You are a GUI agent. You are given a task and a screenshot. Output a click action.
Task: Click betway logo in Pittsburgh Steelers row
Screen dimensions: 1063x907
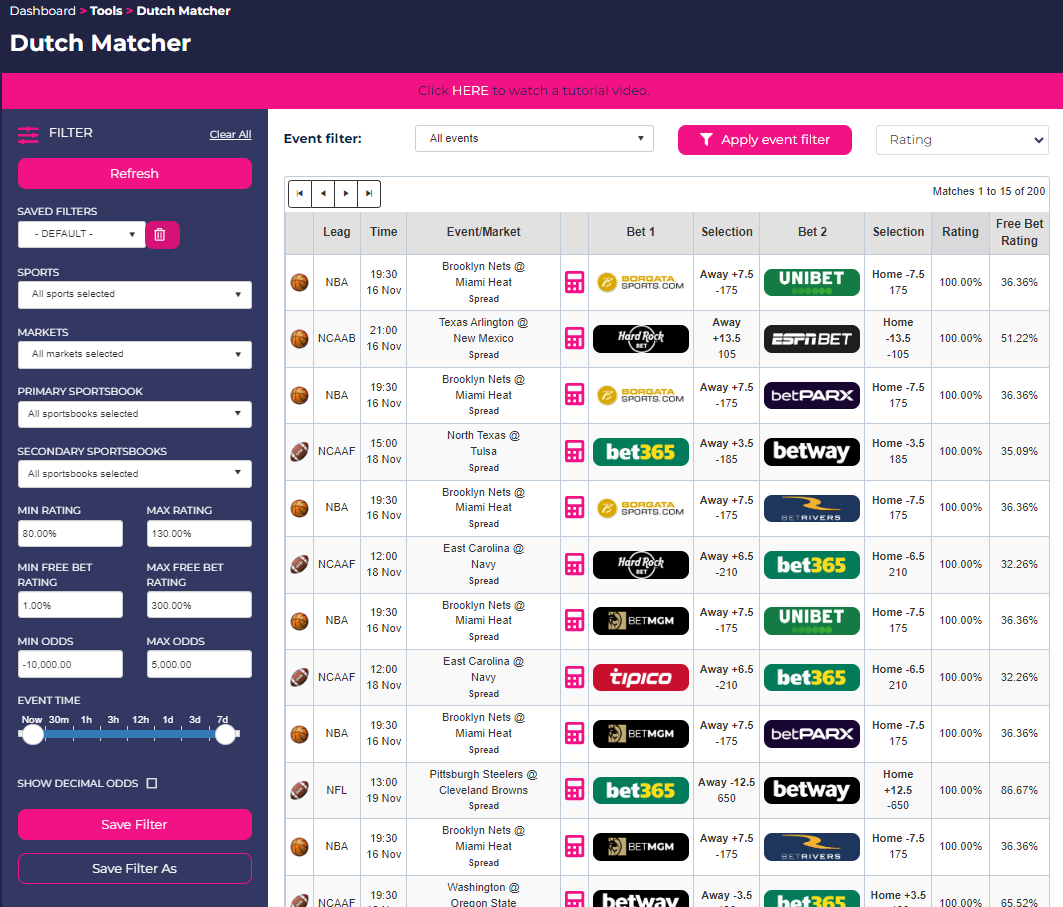(811, 790)
